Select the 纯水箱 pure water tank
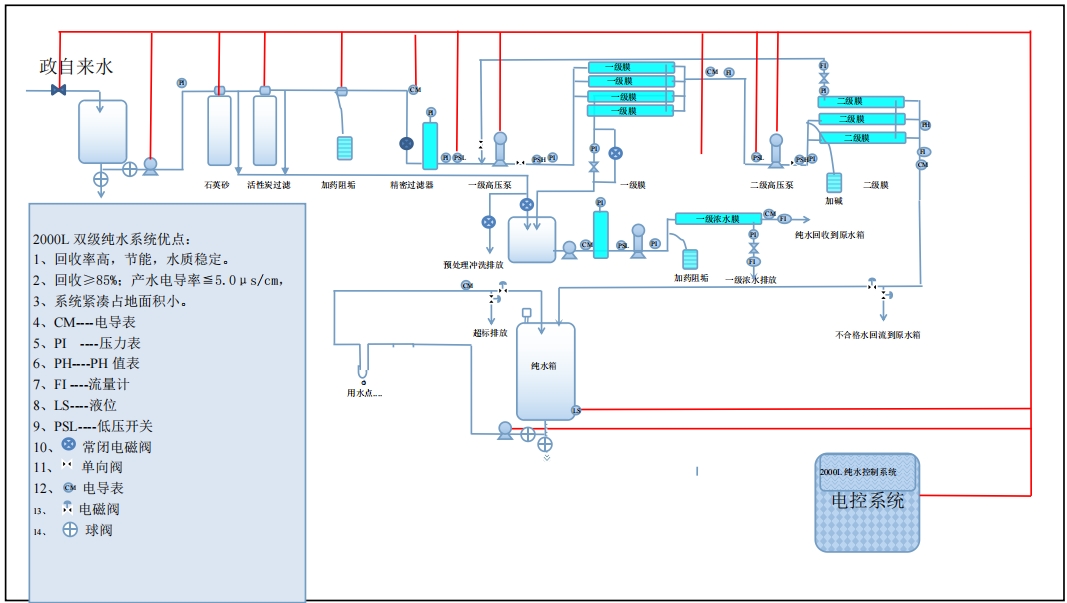Image resolution: width=1067 pixels, height=603 pixels. point(545,370)
